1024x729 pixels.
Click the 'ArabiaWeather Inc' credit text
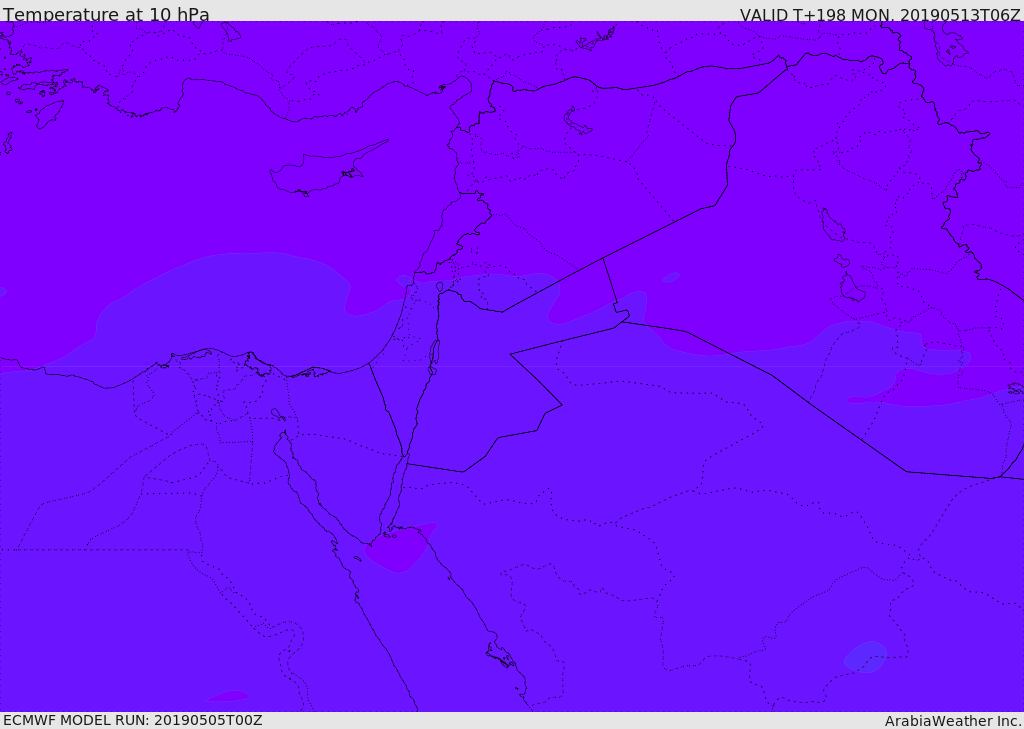point(952,721)
